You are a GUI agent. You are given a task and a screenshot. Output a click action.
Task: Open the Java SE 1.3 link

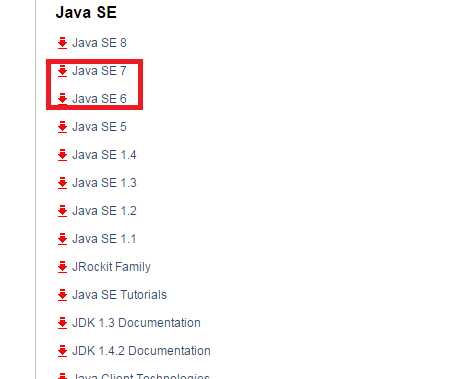click(104, 183)
